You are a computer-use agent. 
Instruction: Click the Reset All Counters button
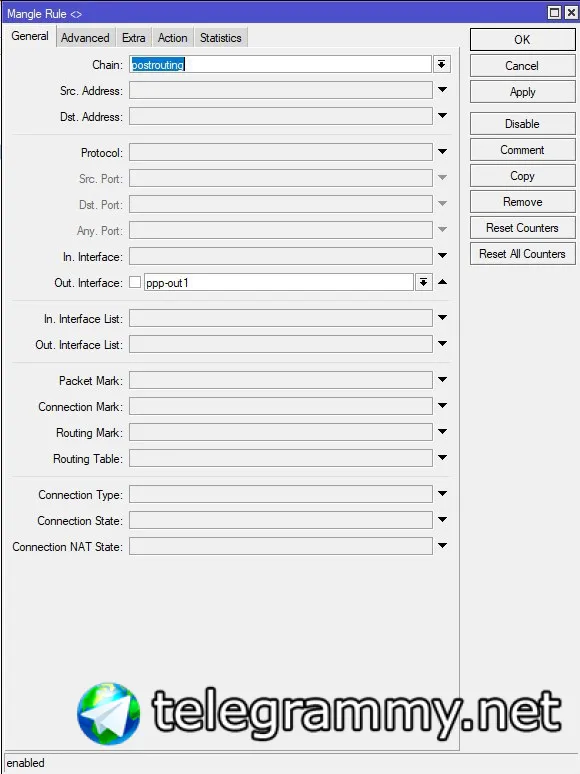tap(522, 254)
